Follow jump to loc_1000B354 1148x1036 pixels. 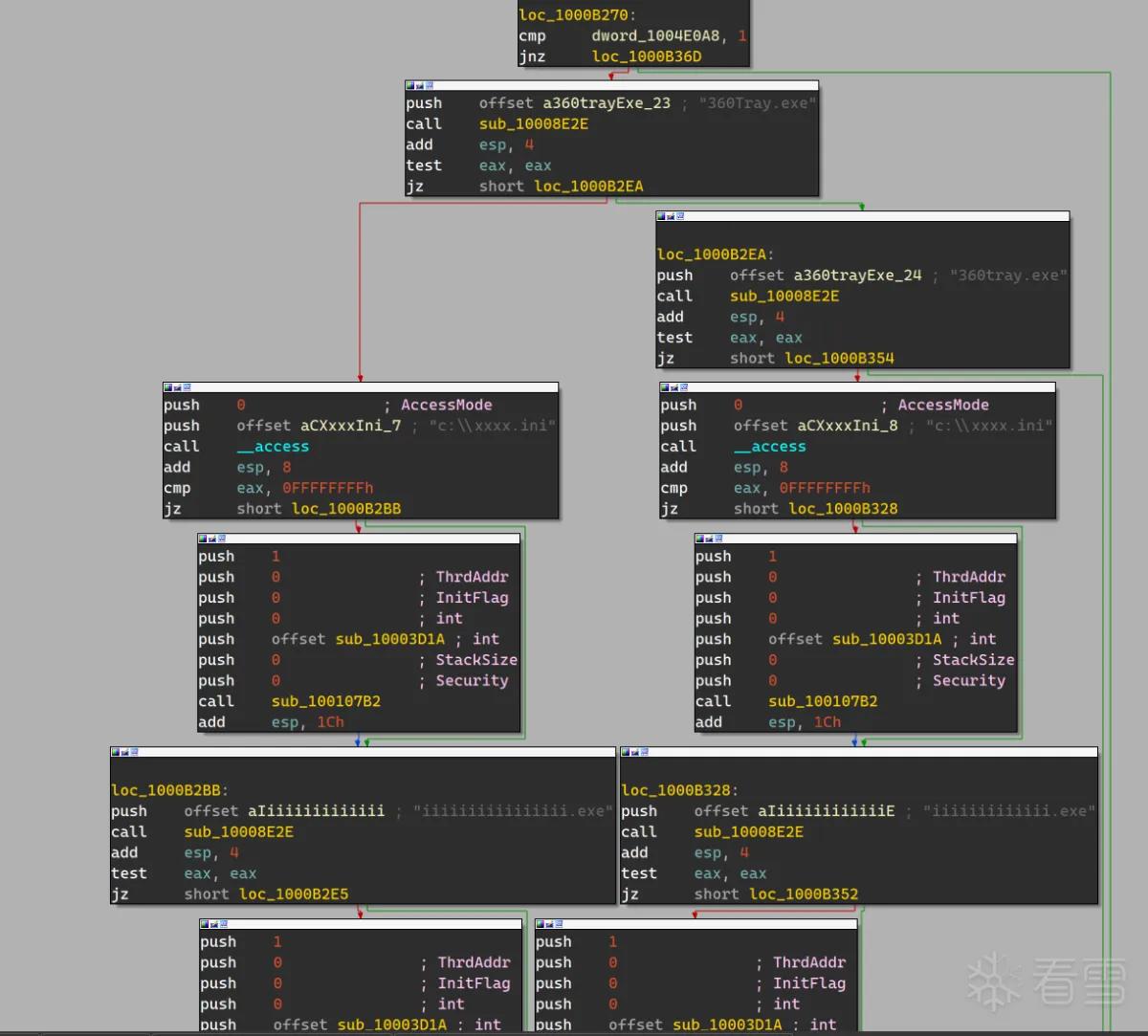coord(840,359)
